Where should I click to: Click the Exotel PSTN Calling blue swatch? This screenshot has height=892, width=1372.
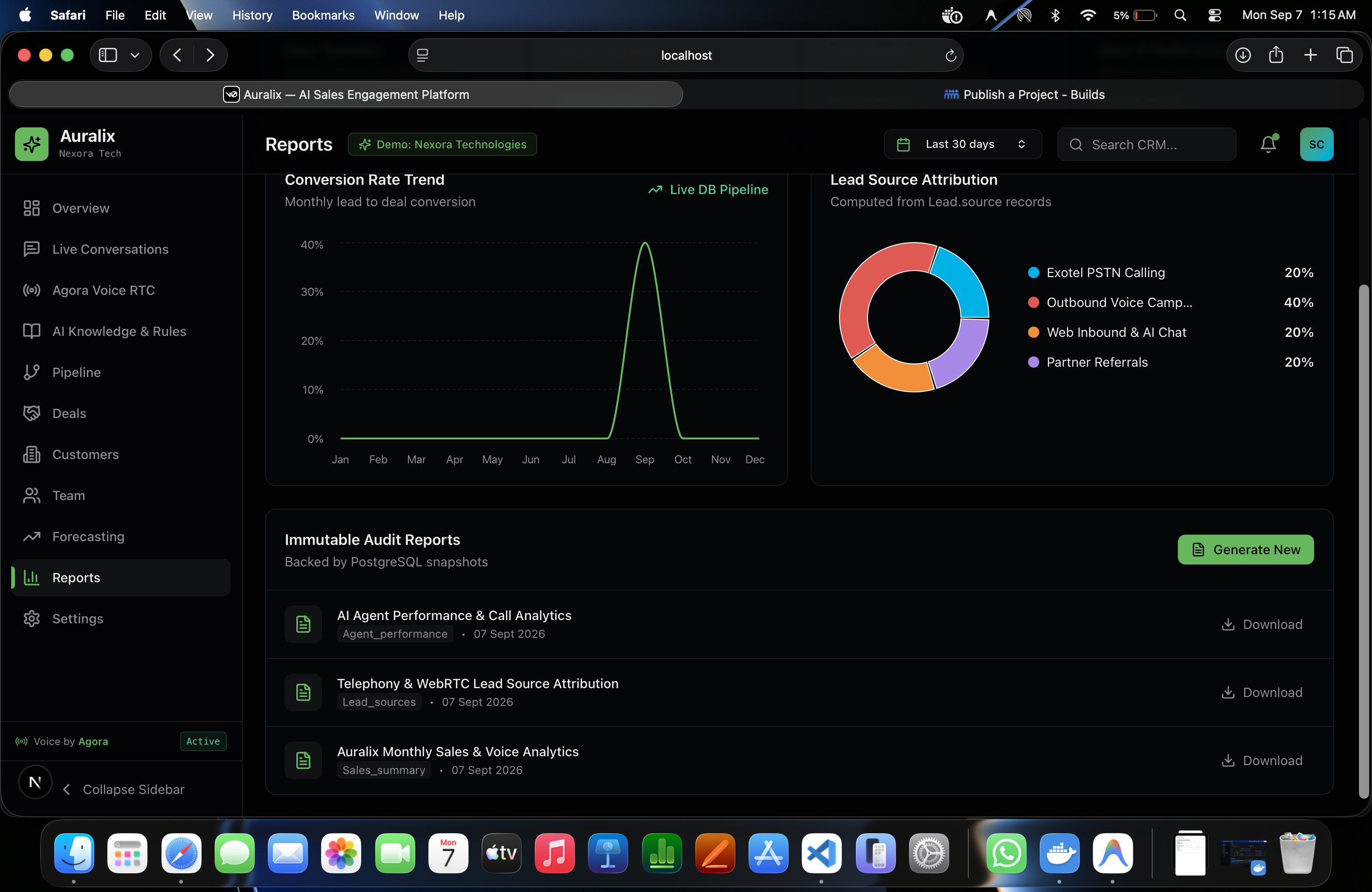point(1033,272)
